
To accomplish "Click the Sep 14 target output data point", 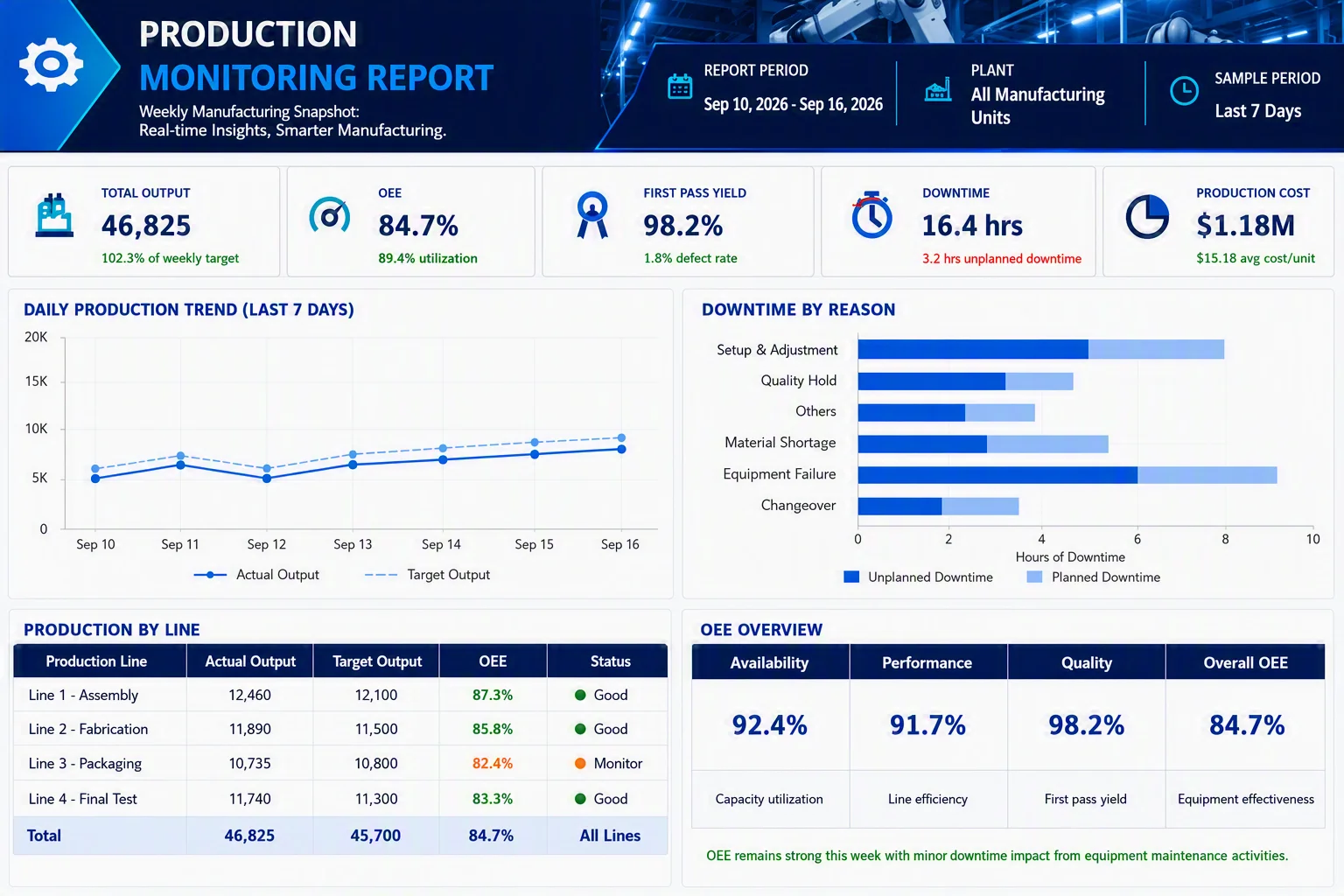I will (443, 448).
